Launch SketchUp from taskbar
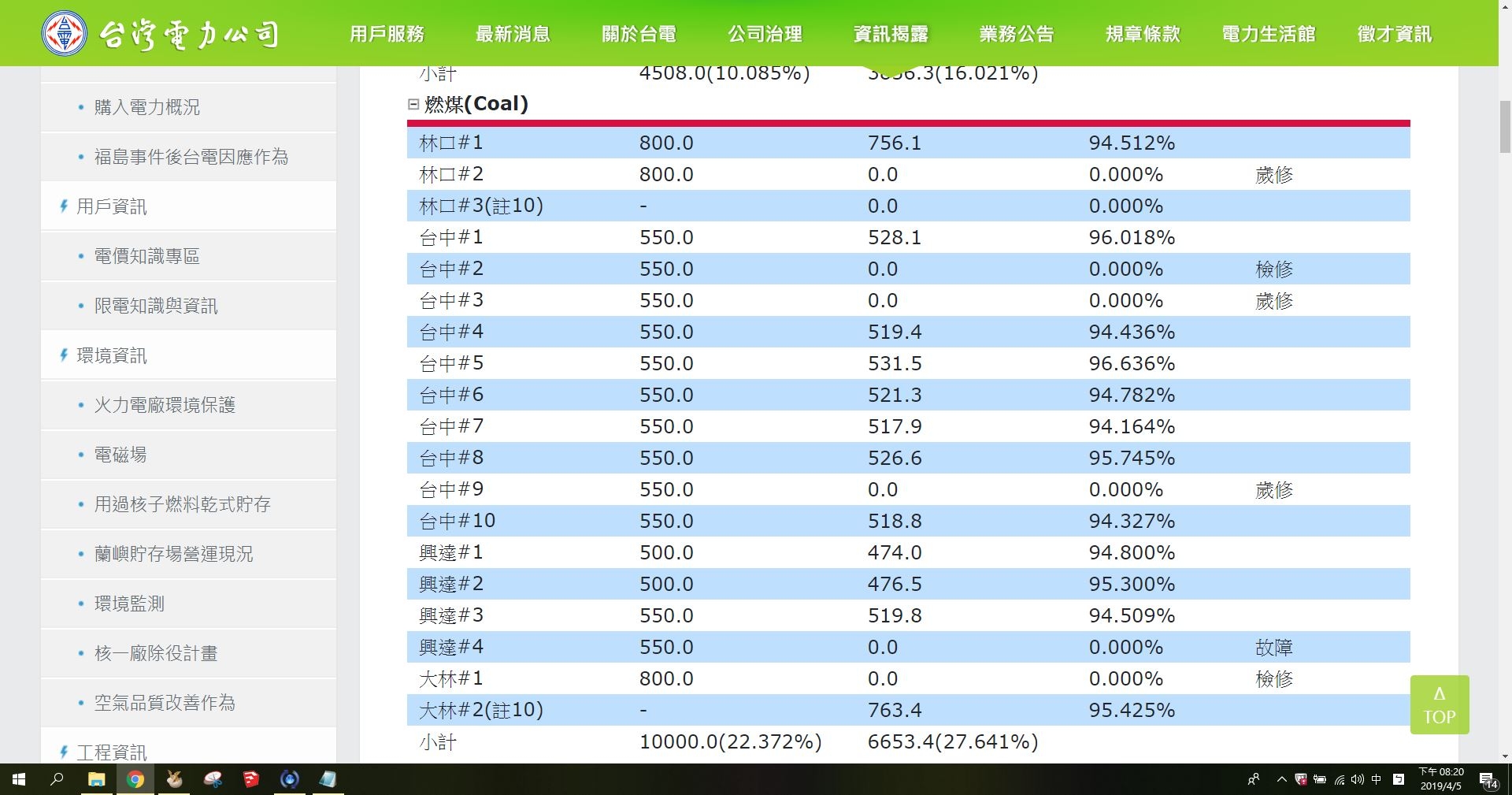 (x=250, y=779)
